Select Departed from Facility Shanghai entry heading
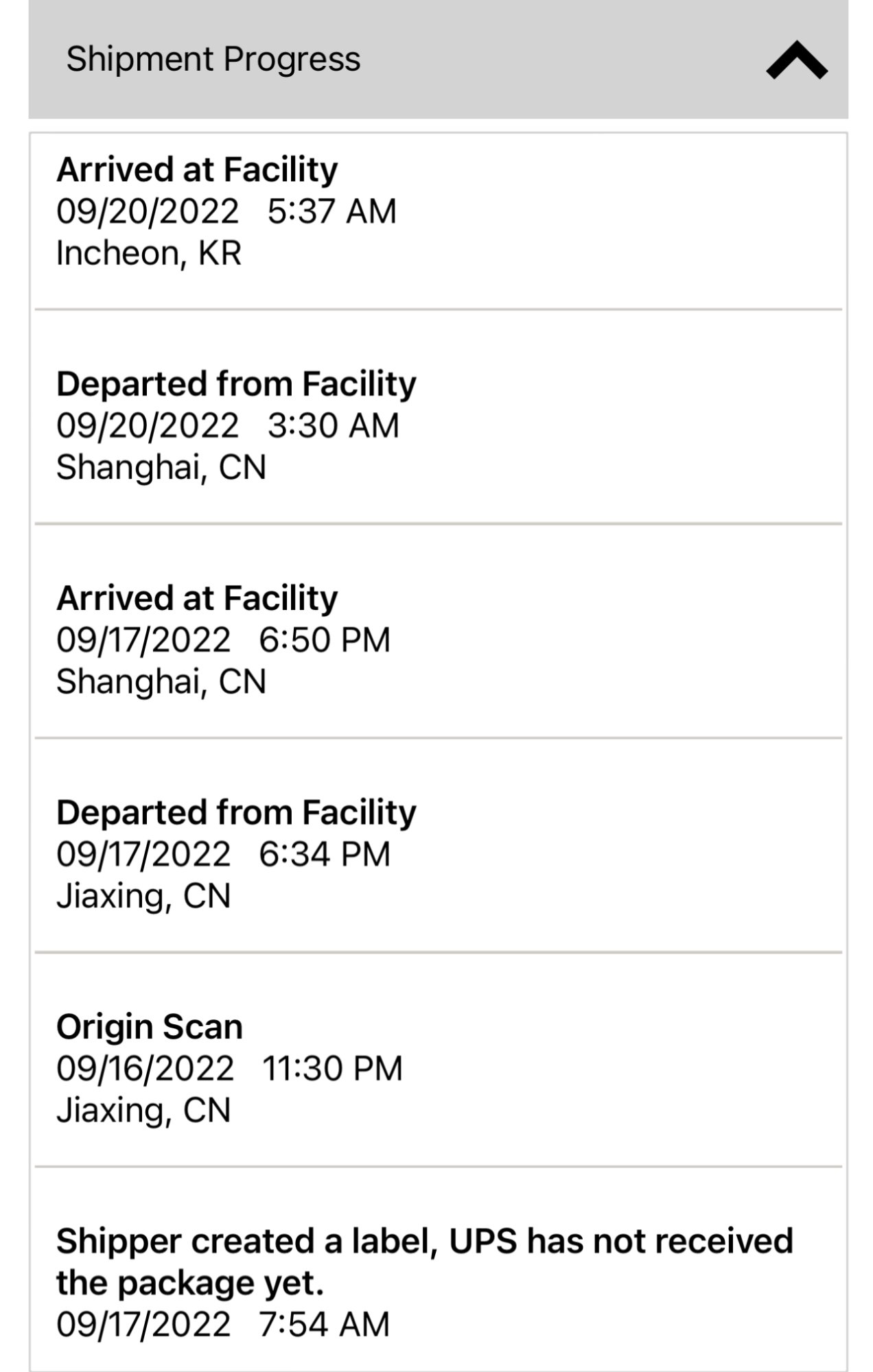Viewport: 873px width, 1372px height. click(x=236, y=383)
